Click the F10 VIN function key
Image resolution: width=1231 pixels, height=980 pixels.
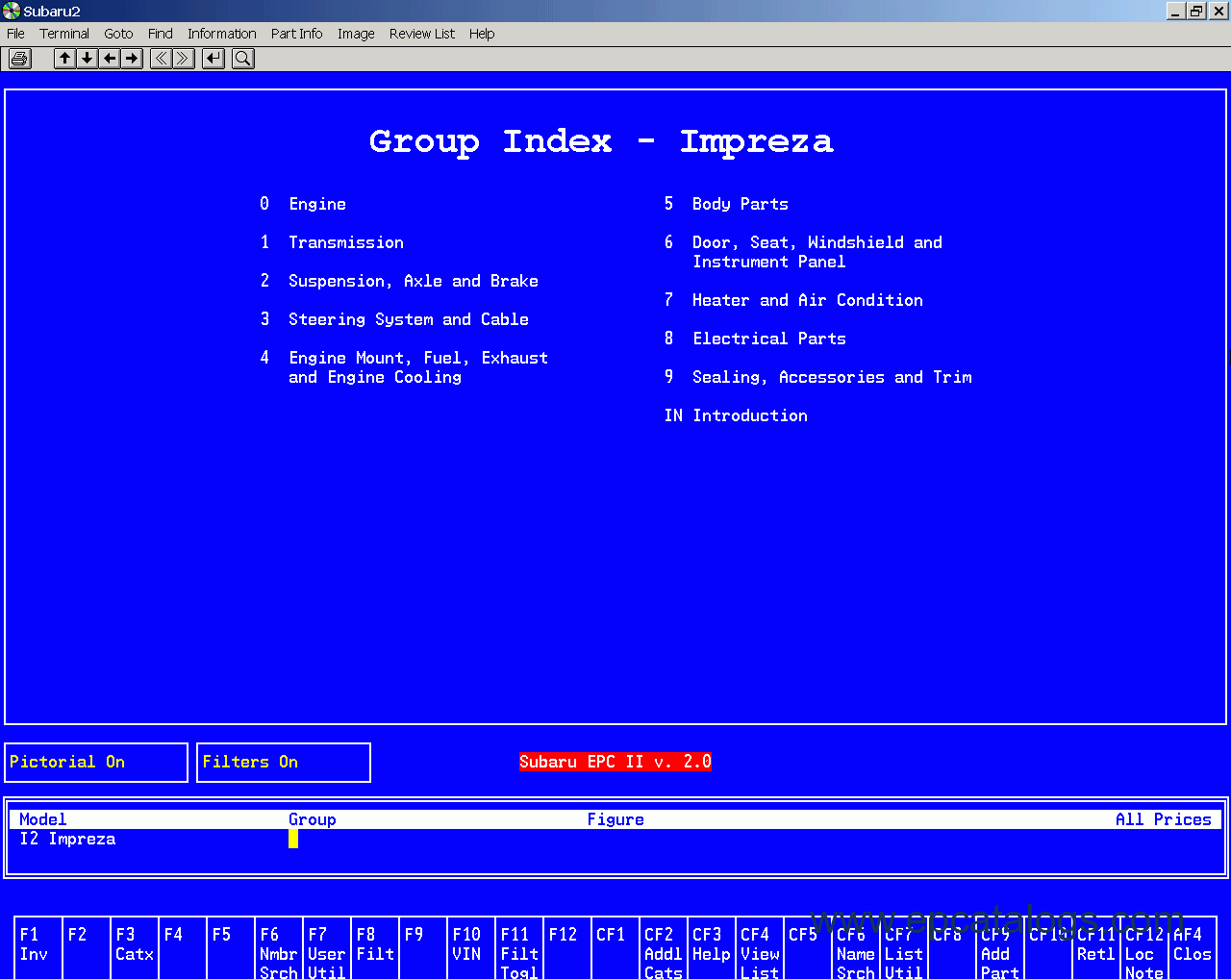coord(471,950)
